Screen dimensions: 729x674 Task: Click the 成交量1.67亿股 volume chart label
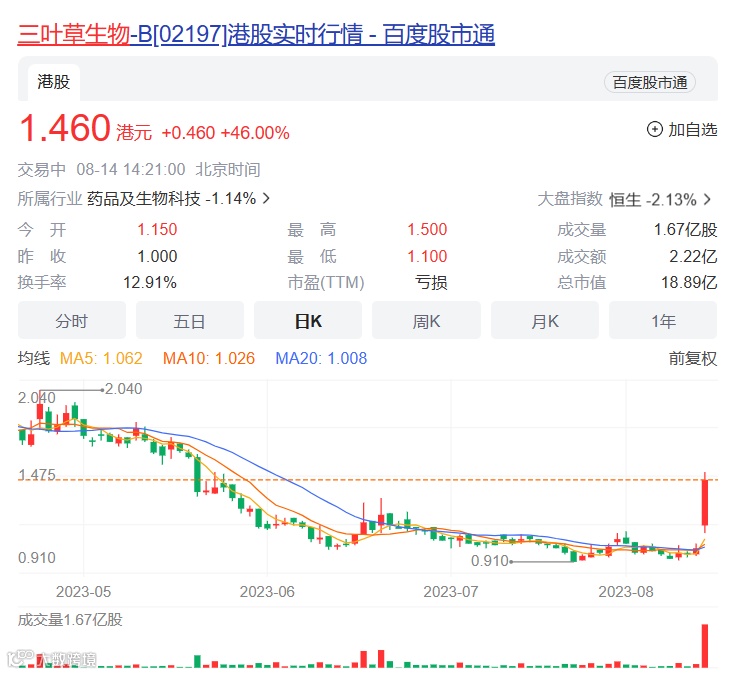click(x=70, y=620)
